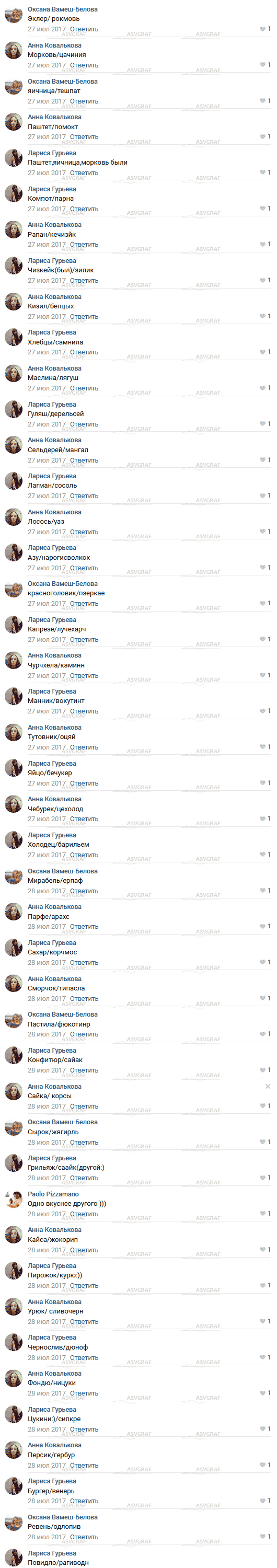Reply to the comment "Гуляш/дерельсей"
This screenshot has height=1568, width=277.
(84, 424)
